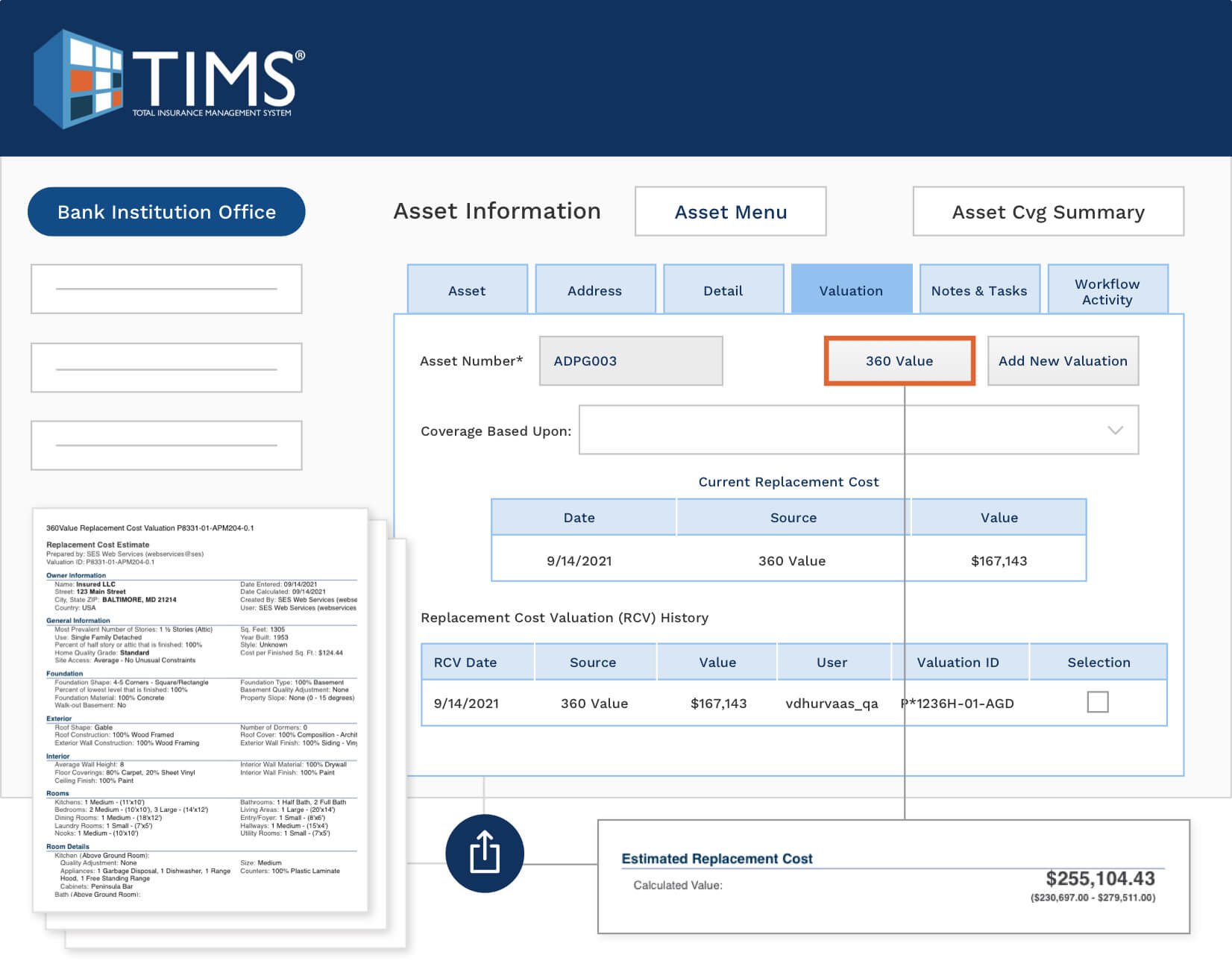Click the Estimated Replacement Cost panel
Screen dimensions: 1232x961
pyautogui.click(x=893, y=877)
